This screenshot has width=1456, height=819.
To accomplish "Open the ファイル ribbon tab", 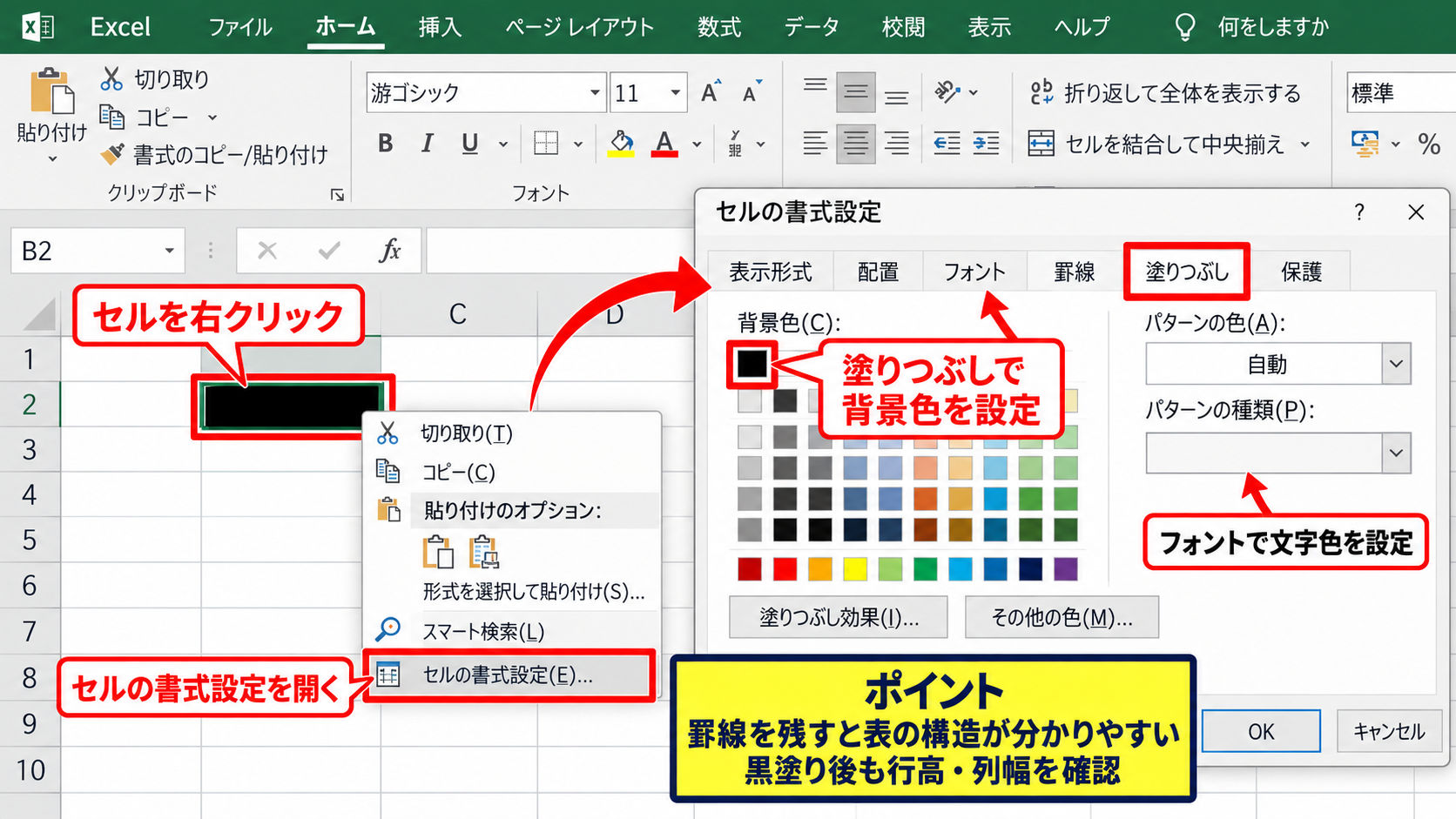I will tap(239, 27).
